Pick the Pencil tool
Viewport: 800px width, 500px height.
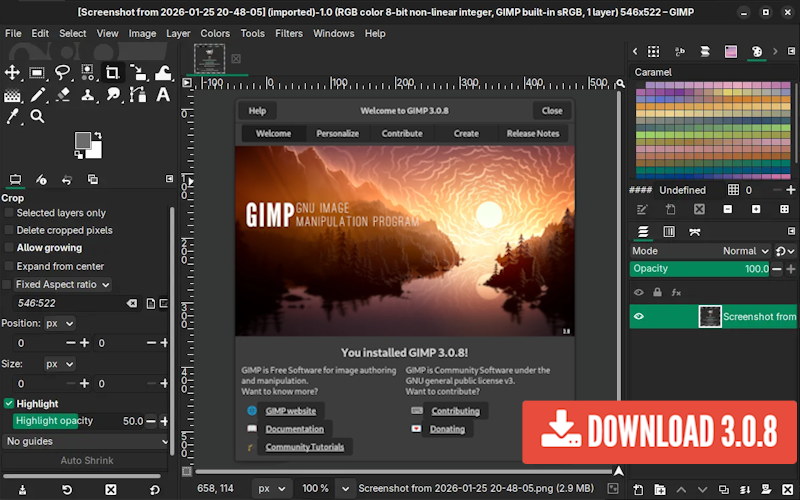(x=38, y=95)
